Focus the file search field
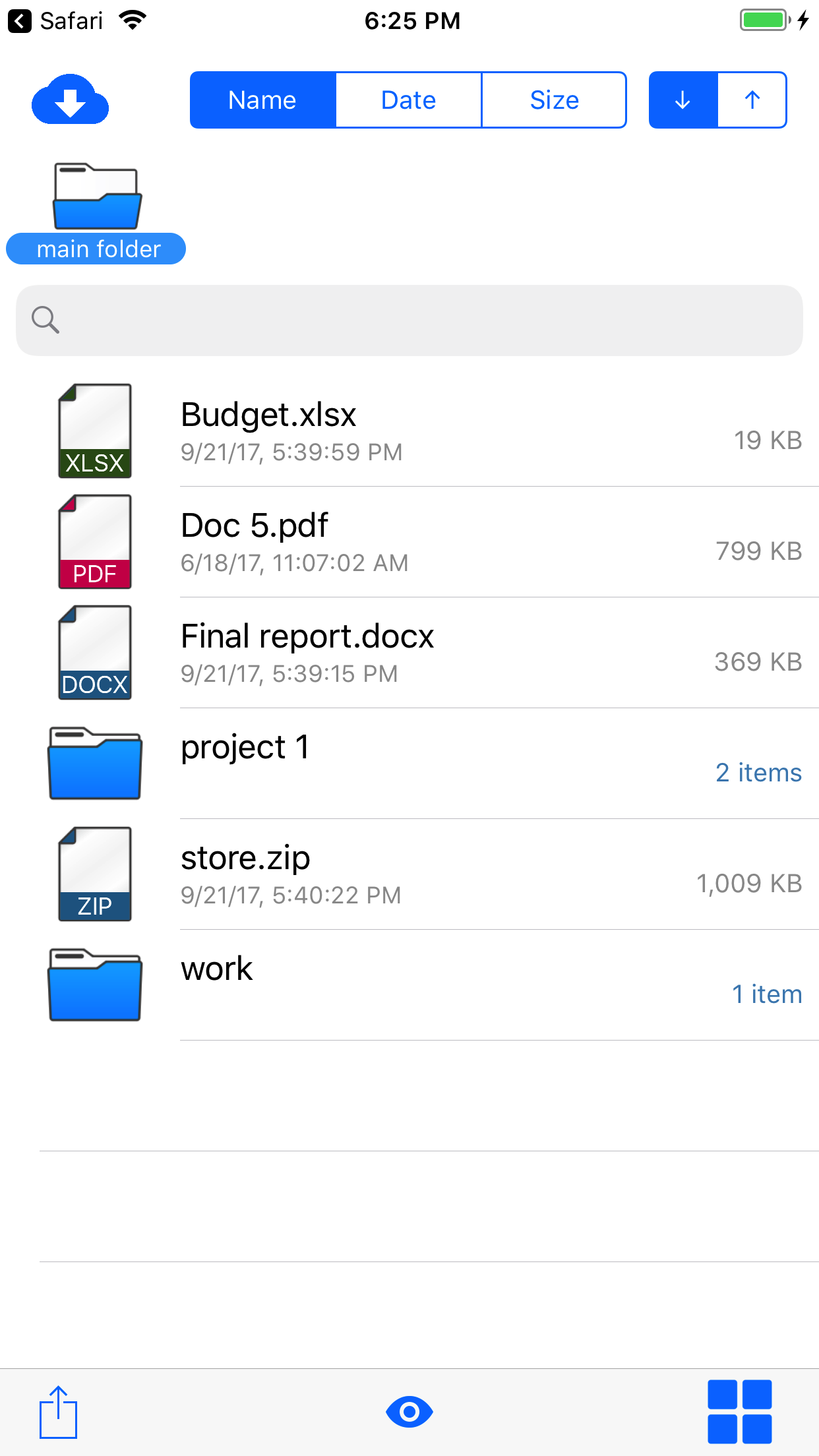This screenshot has height=1456, width=819. pos(422,320)
